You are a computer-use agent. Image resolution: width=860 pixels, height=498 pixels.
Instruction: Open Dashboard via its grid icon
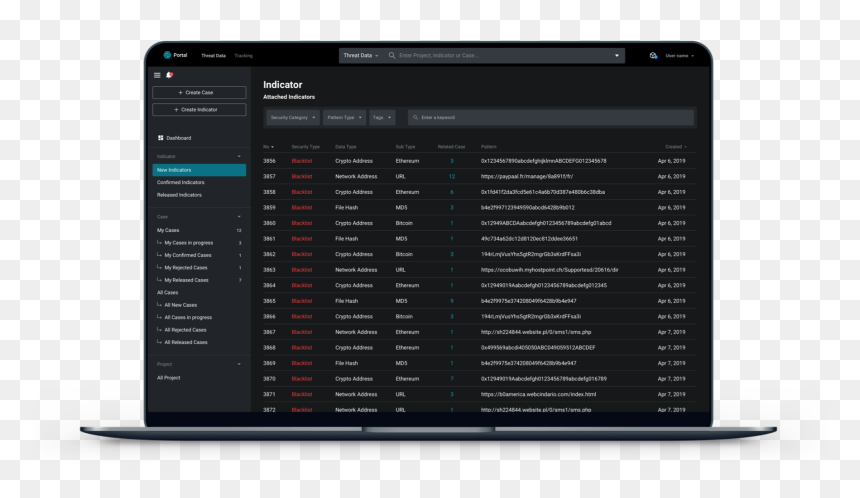point(160,138)
